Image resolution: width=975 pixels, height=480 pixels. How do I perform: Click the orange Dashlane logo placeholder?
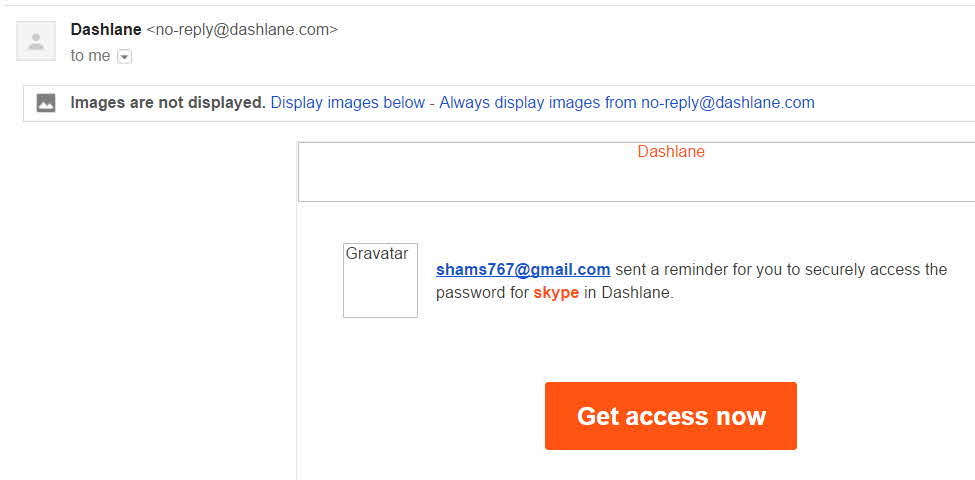(671, 152)
